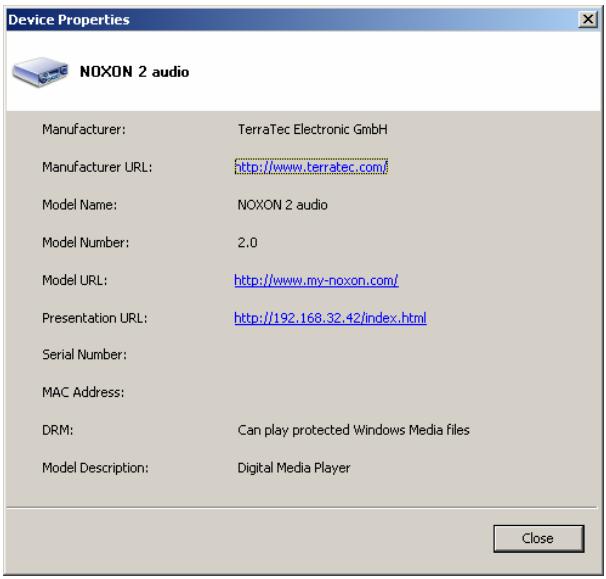Click the "Model Name:" label
This screenshot has height=579, width=606.
coord(79,204)
